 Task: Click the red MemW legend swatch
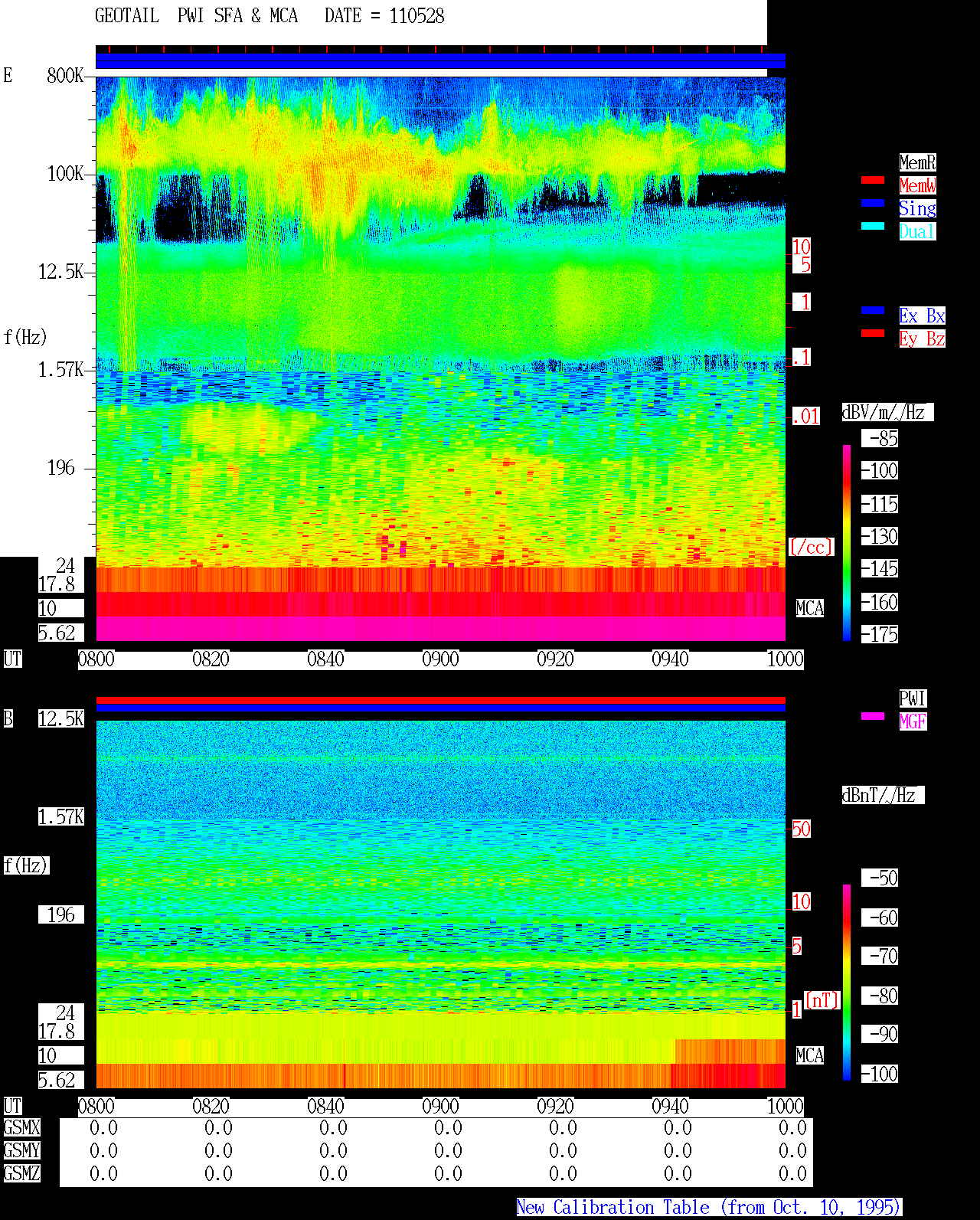(x=873, y=180)
